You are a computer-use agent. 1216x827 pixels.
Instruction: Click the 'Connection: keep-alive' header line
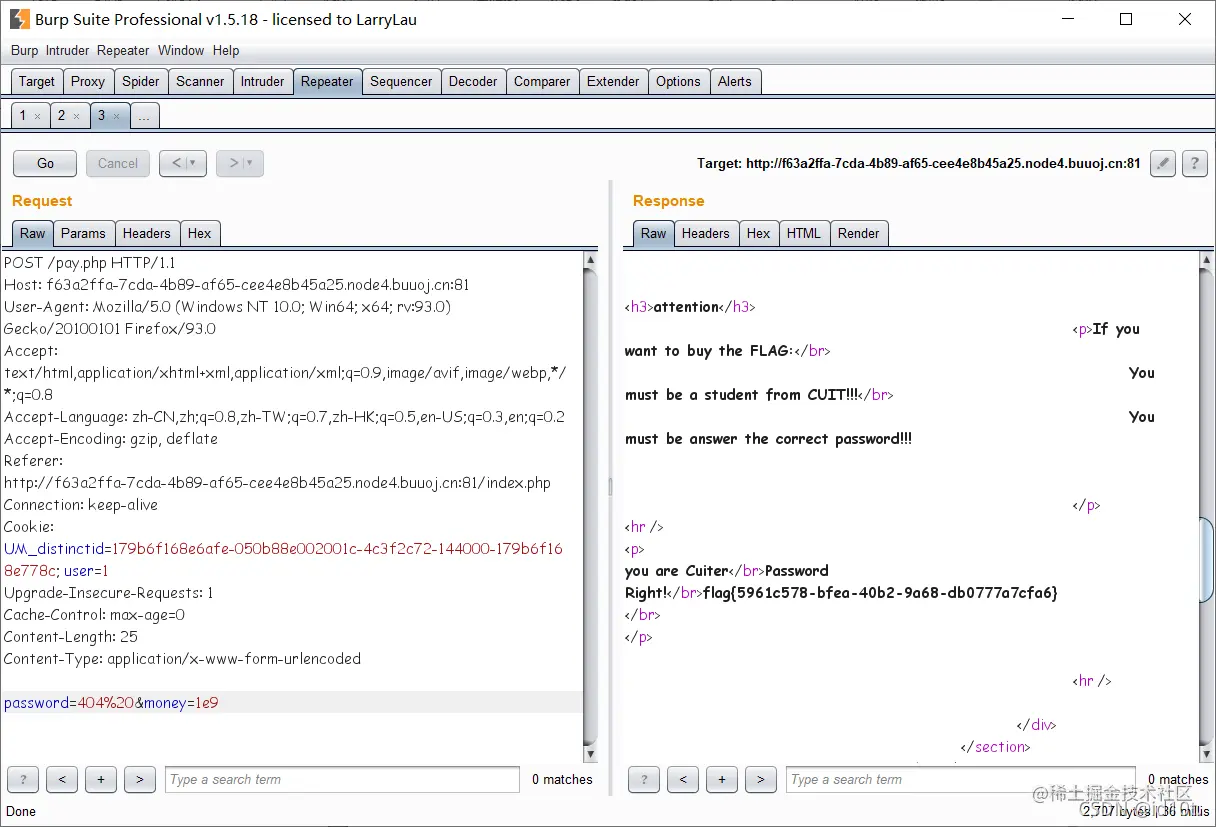pos(81,505)
